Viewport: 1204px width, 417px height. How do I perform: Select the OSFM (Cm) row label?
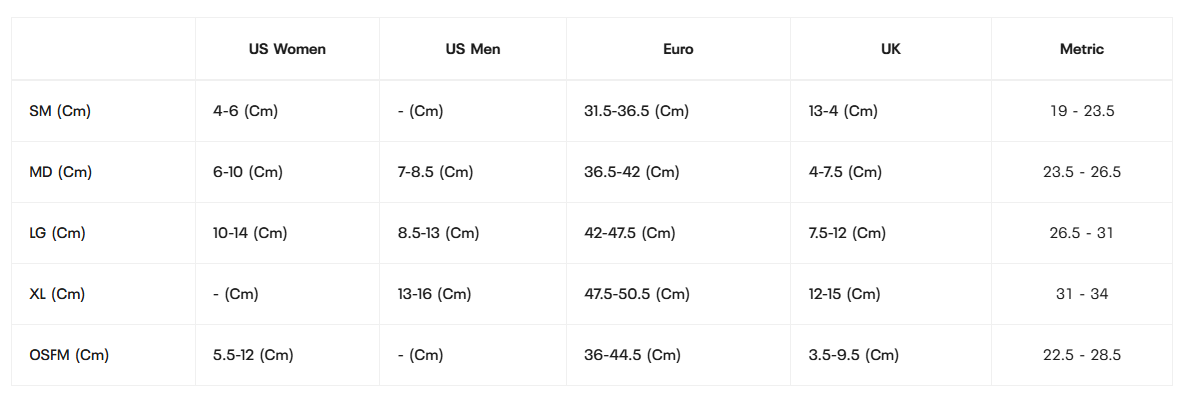tap(69, 355)
